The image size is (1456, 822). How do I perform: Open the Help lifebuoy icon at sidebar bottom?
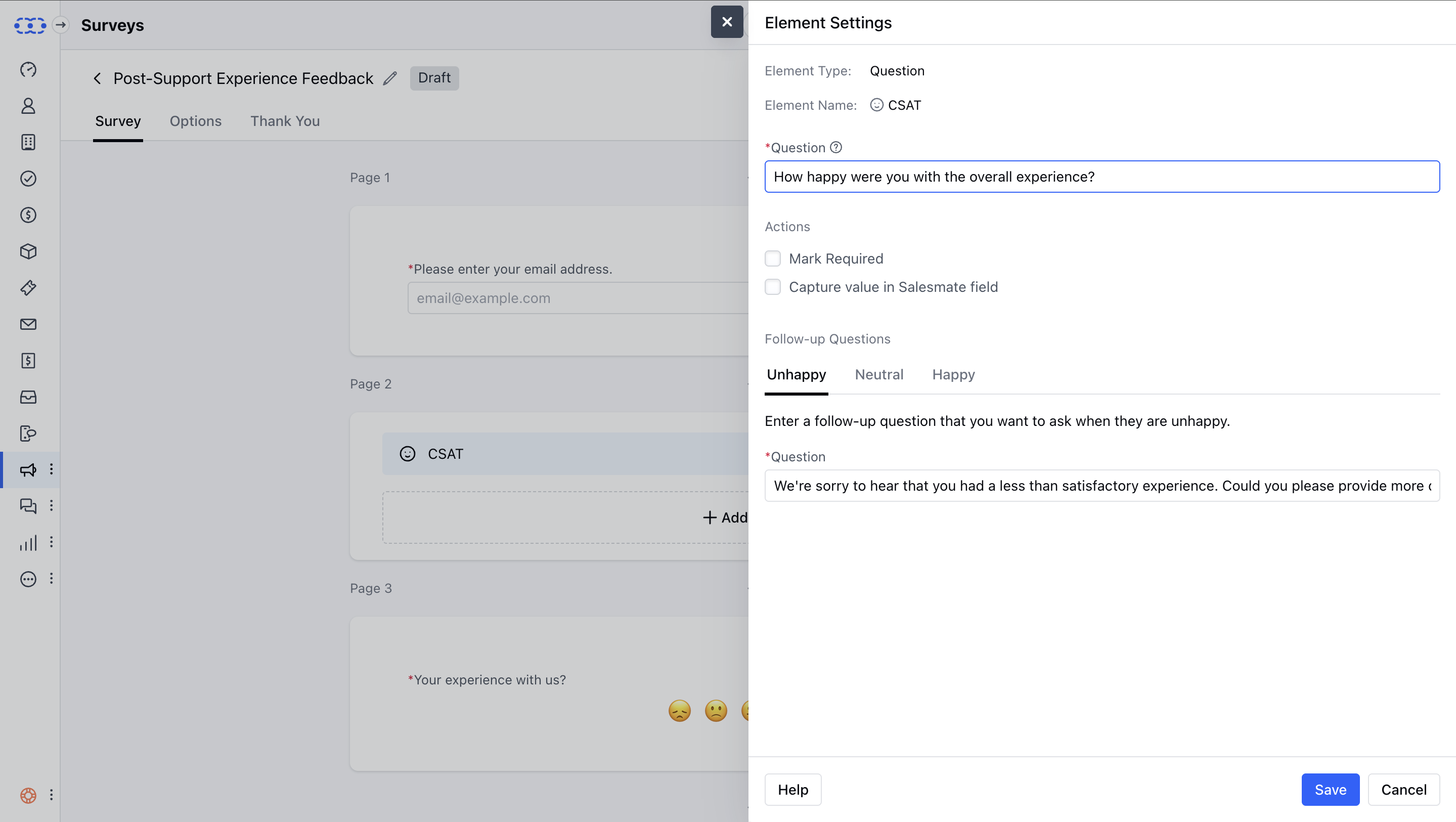click(28, 795)
